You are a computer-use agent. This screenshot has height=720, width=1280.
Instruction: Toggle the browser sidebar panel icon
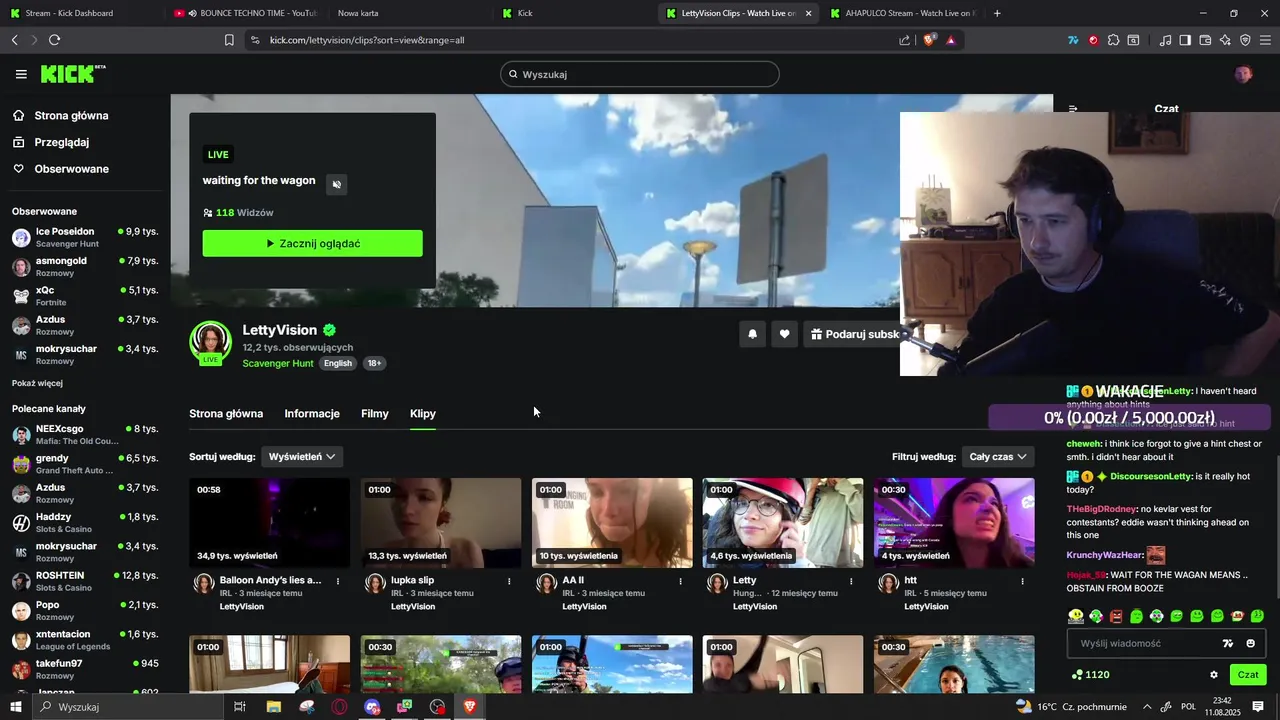click(x=1185, y=40)
